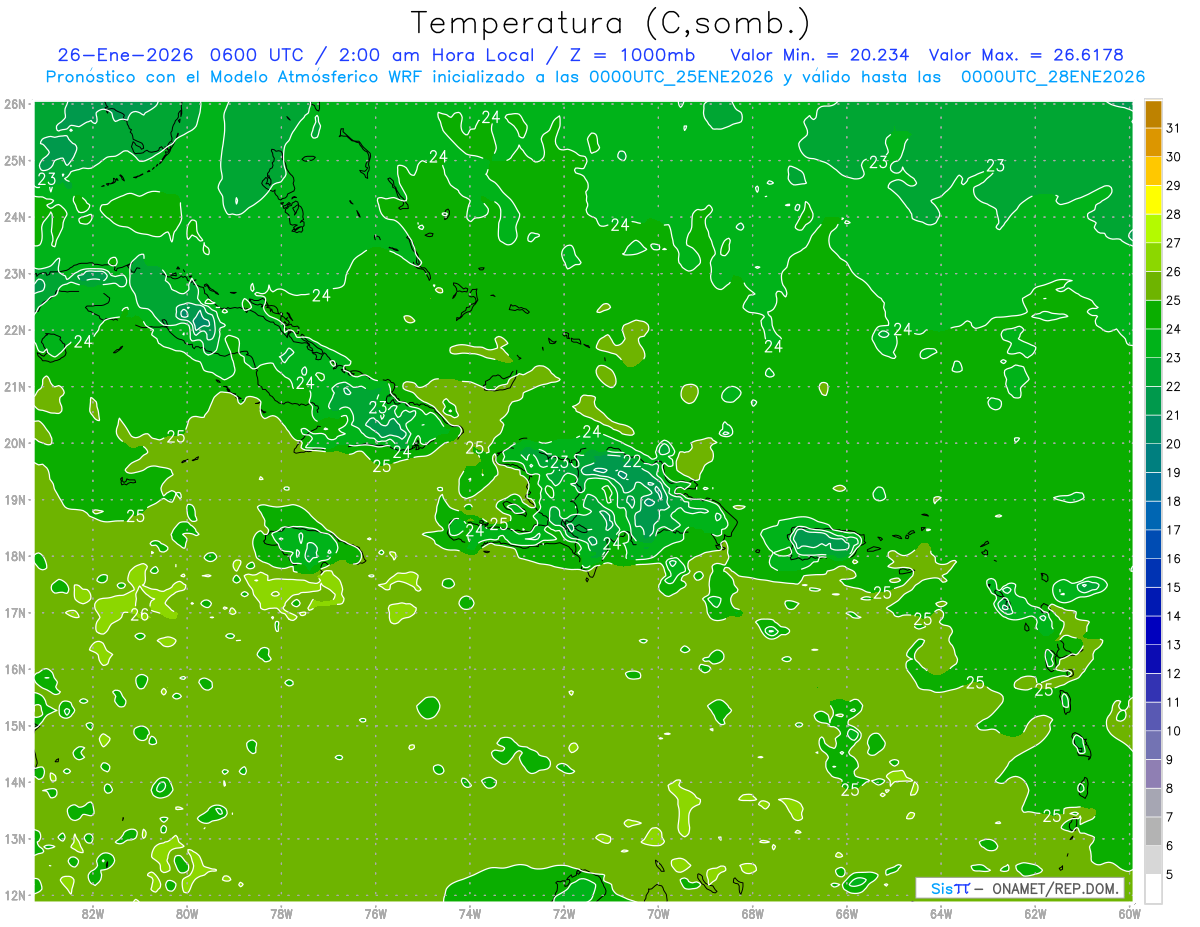Click the '12N' latitude axis label
The image size is (1200, 927).
[x=16, y=895]
